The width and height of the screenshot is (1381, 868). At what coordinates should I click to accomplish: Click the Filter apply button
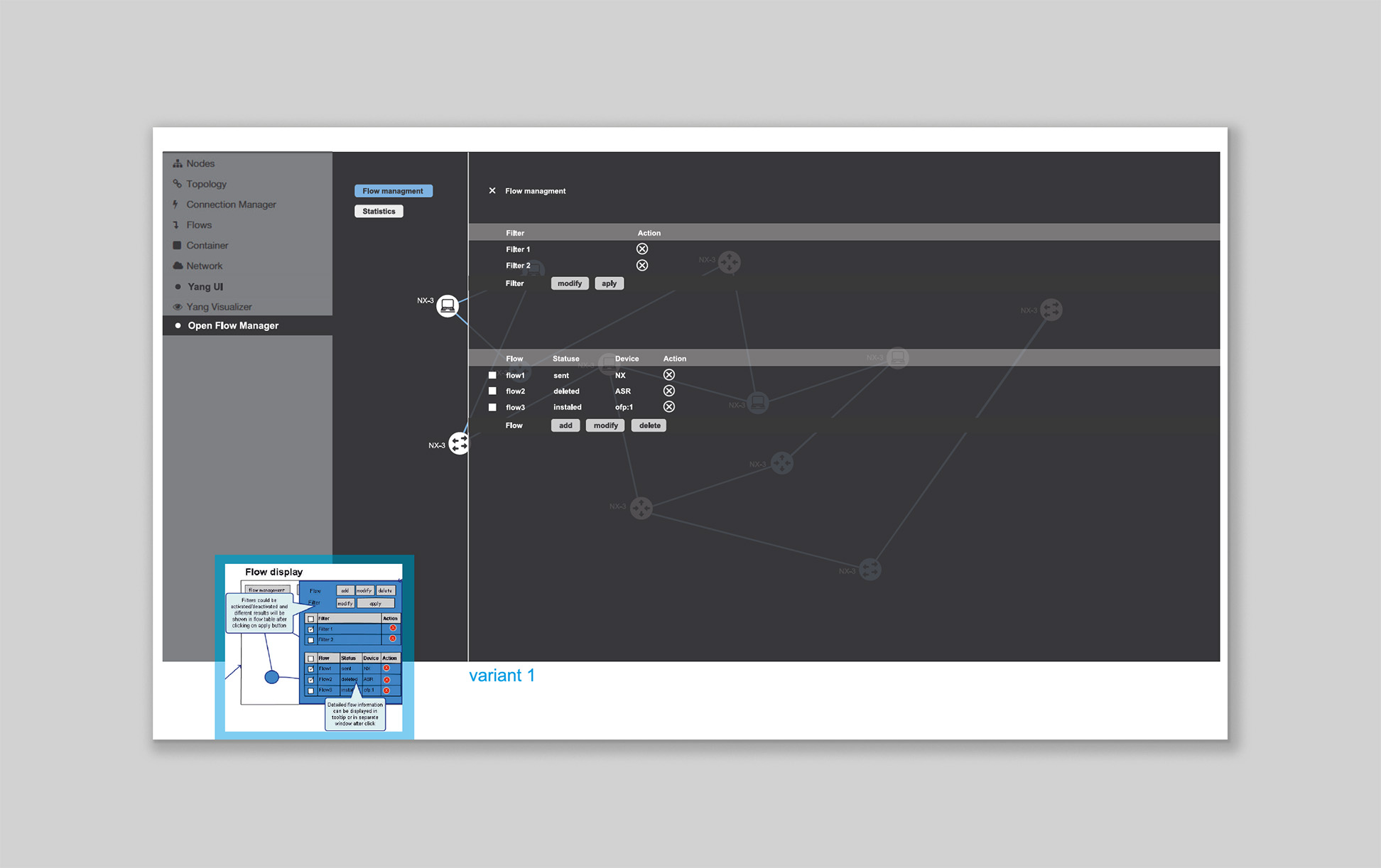[610, 283]
